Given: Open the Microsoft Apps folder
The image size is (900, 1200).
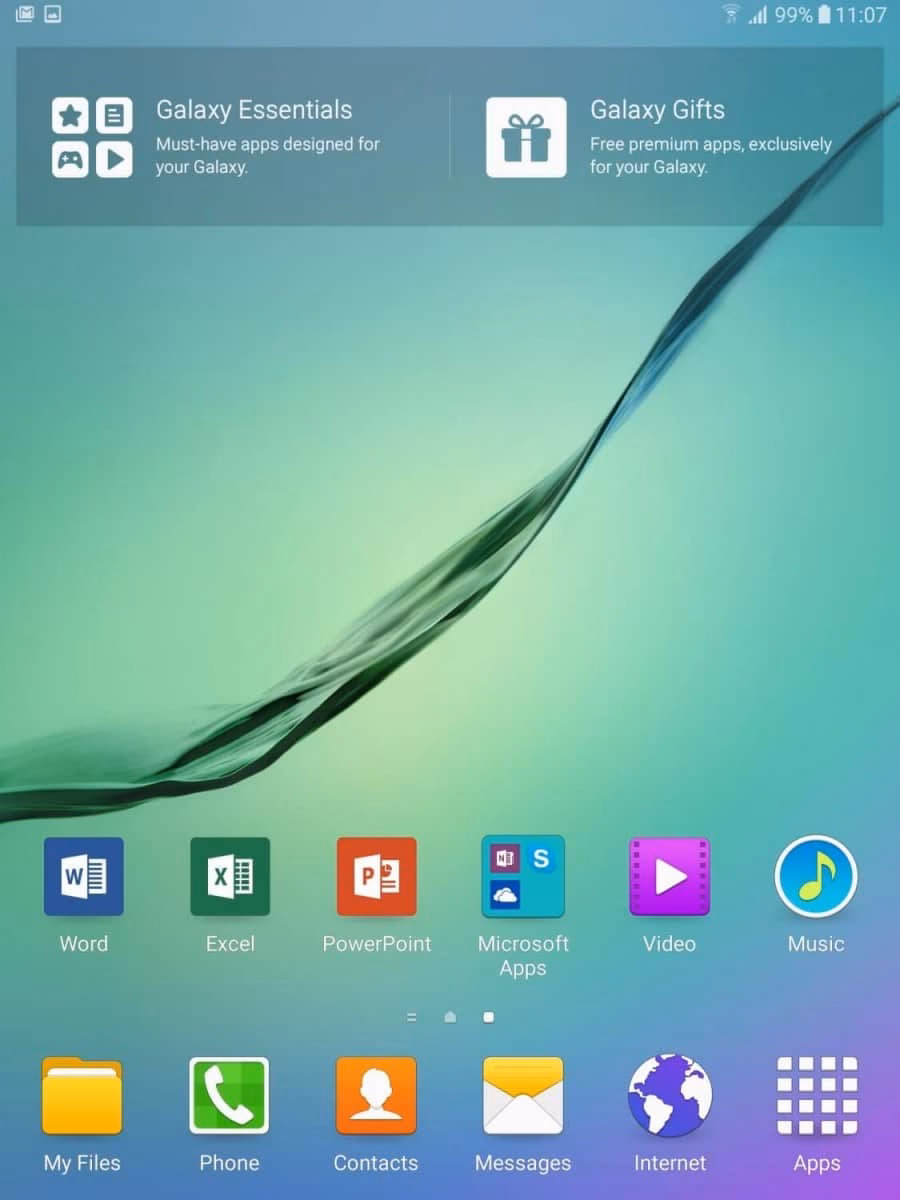Looking at the screenshot, I should tap(523, 877).
